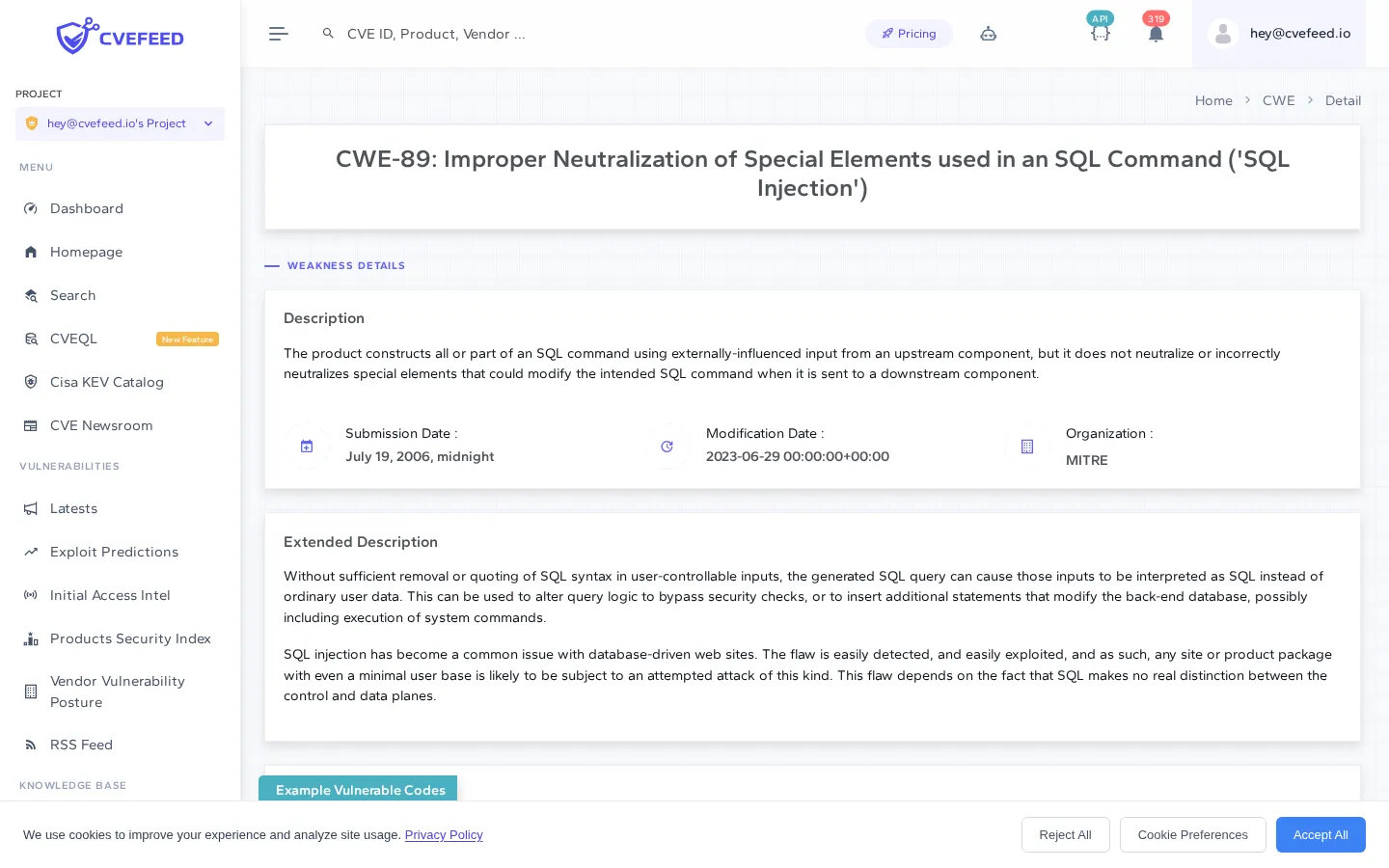The width and height of the screenshot is (1389, 868).
Task: Open the RSS Feed sidebar icon
Action: 31,745
